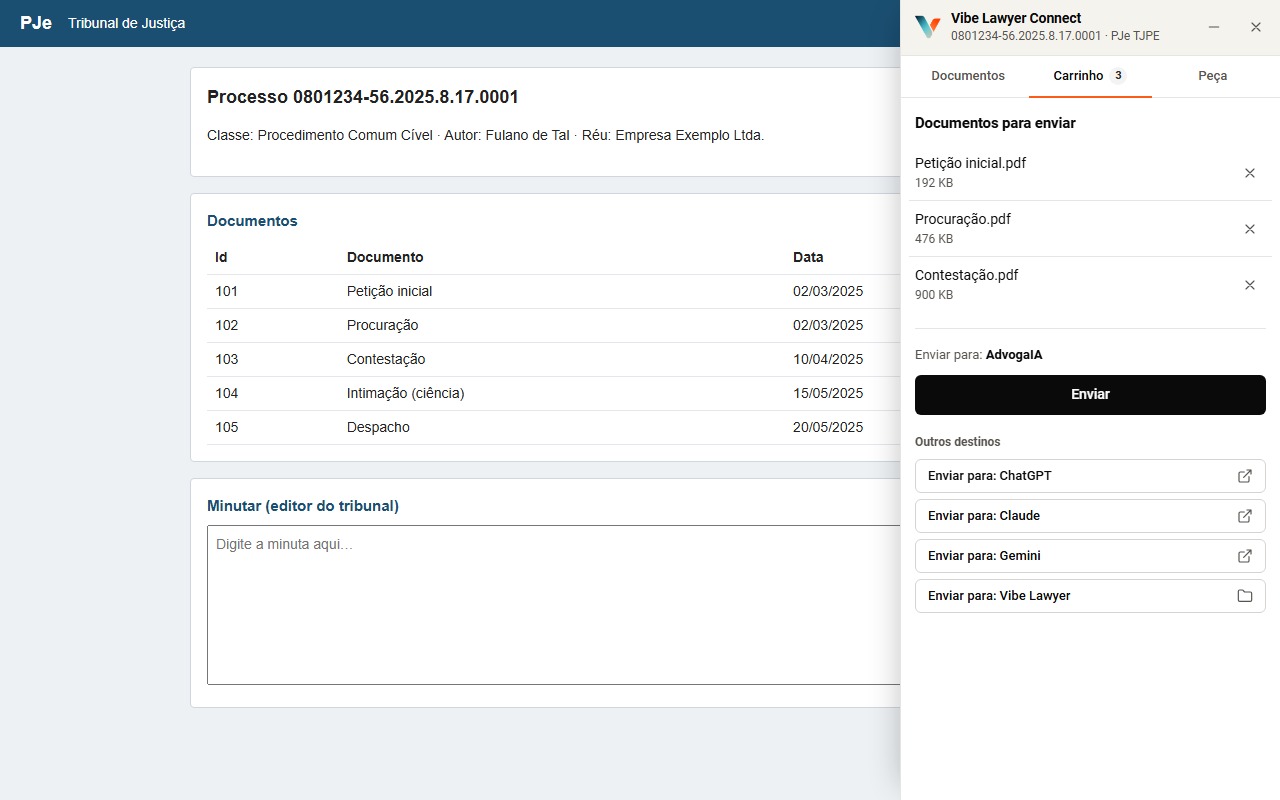Screen dimensions: 1280x800
Task: Remove Procuração.pdf from the cart
Action: pos(1249,229)
